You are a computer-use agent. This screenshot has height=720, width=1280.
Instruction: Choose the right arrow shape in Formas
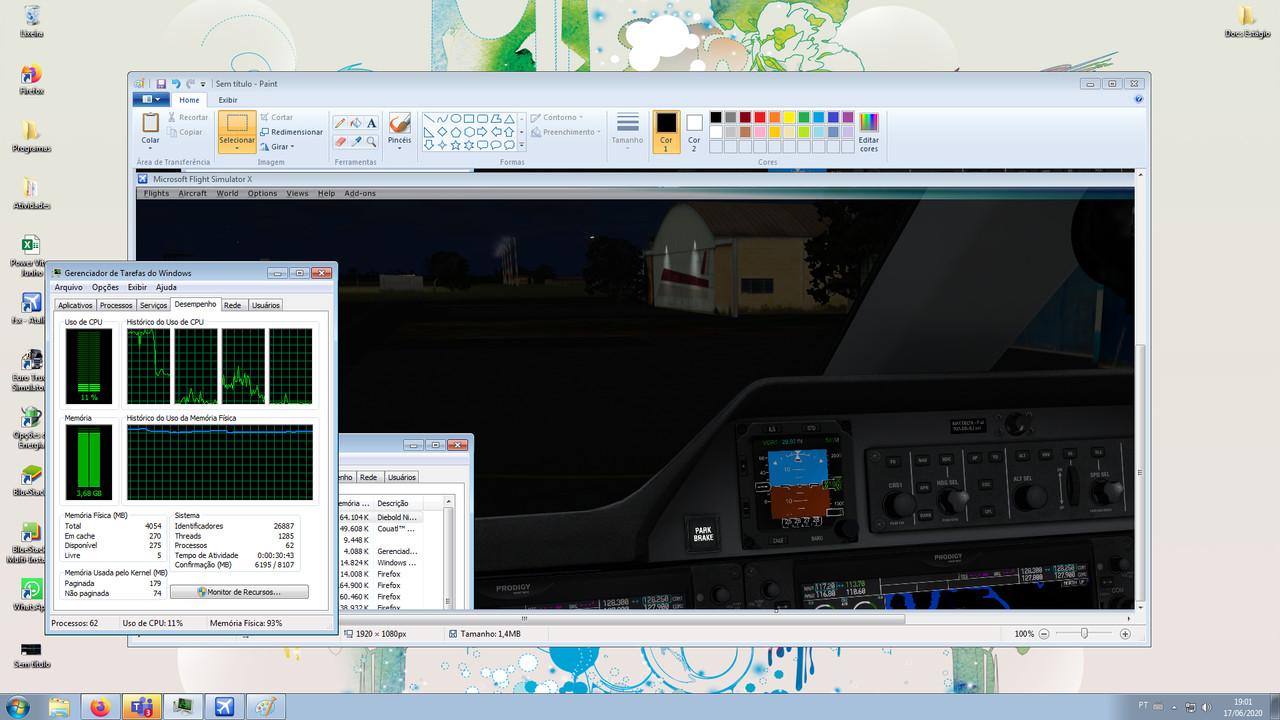coord(482,131)
